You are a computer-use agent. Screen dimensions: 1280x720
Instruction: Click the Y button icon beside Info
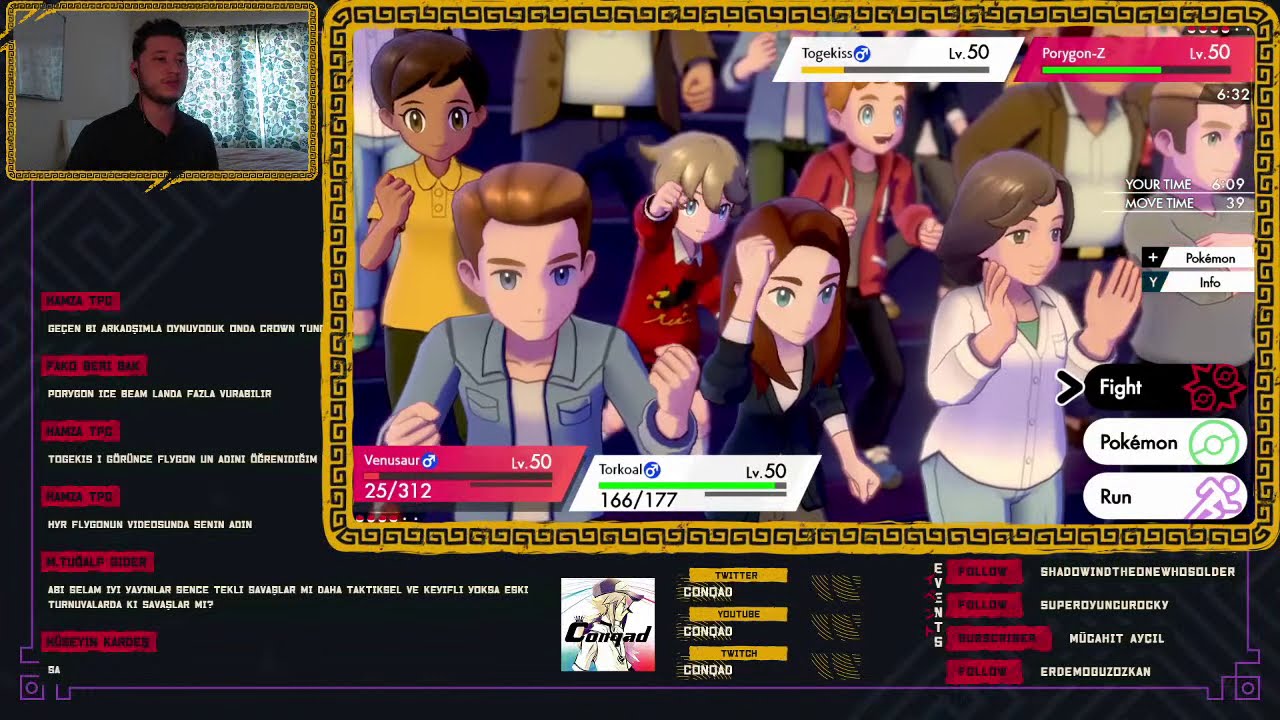coord(1153,283)
